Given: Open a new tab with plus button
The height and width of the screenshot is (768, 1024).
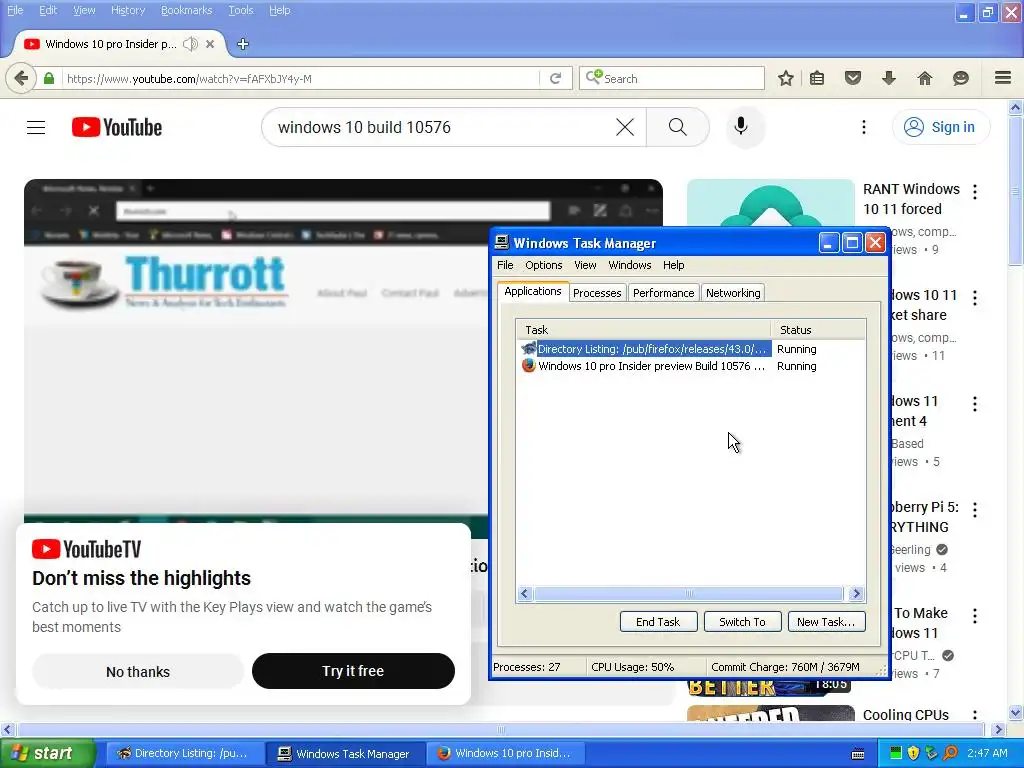Looking at the screenshot, I should point(243,44).
